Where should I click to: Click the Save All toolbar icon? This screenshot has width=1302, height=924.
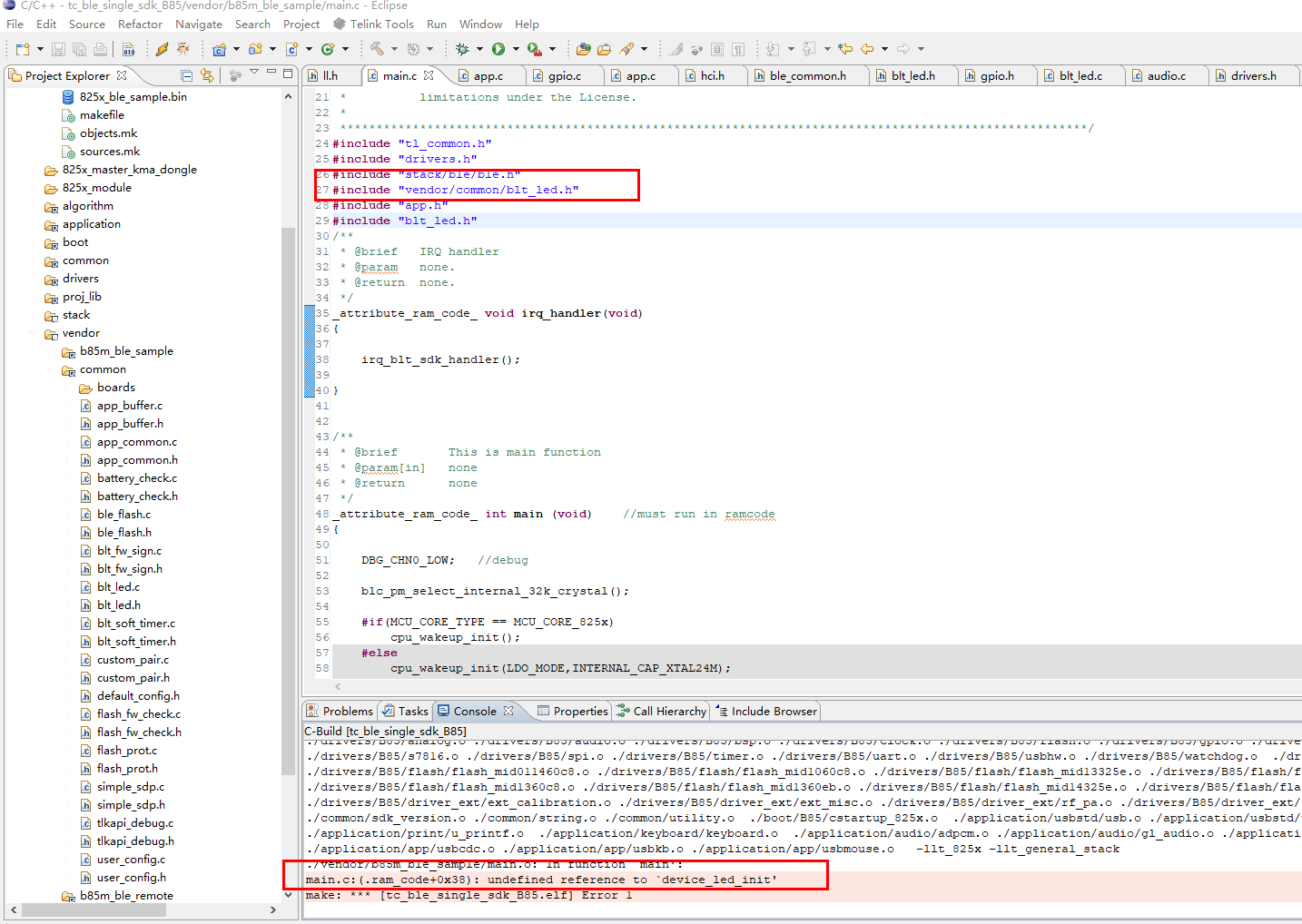[x=79, y=49]
